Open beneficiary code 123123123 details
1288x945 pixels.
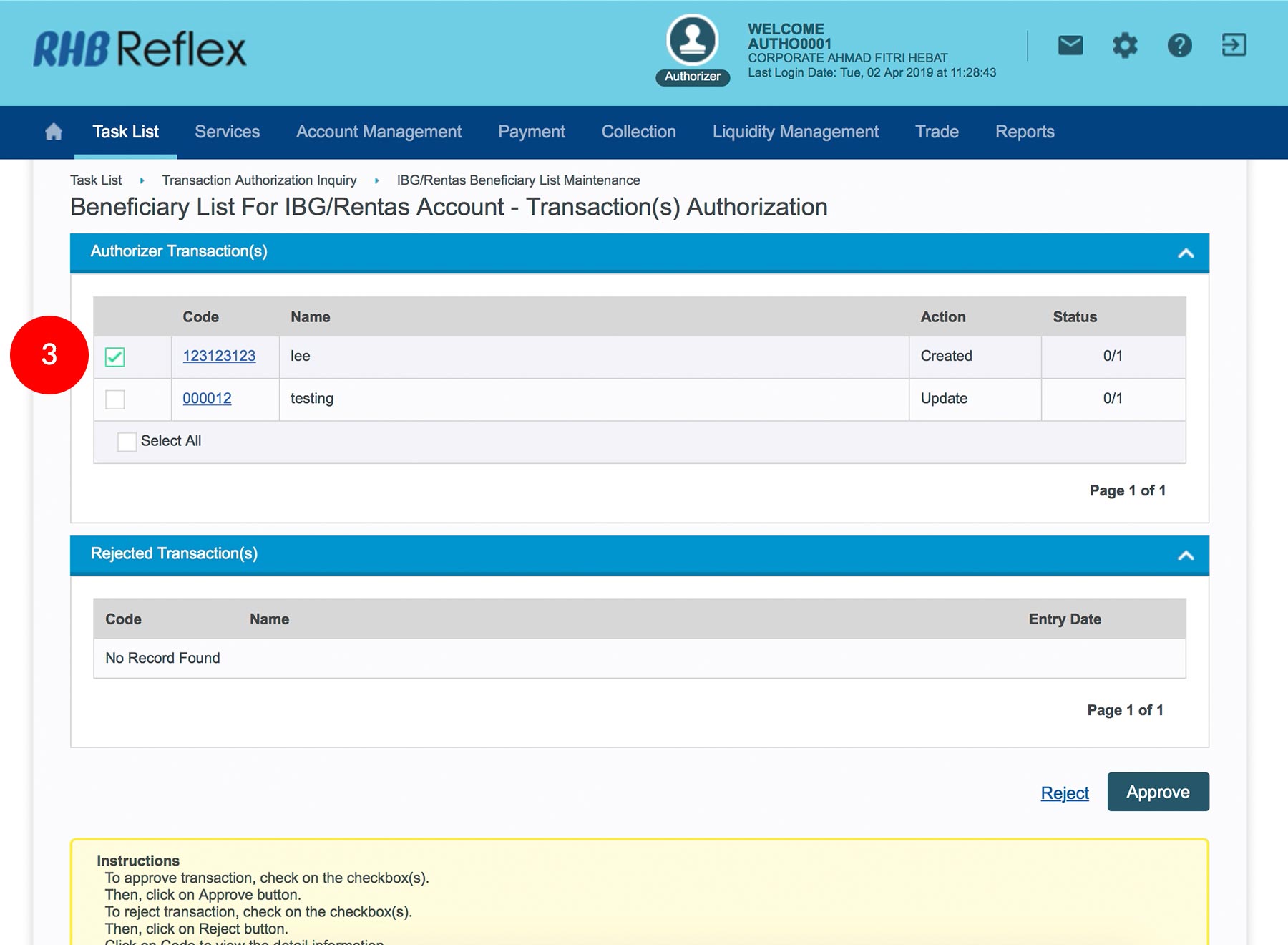219,356
